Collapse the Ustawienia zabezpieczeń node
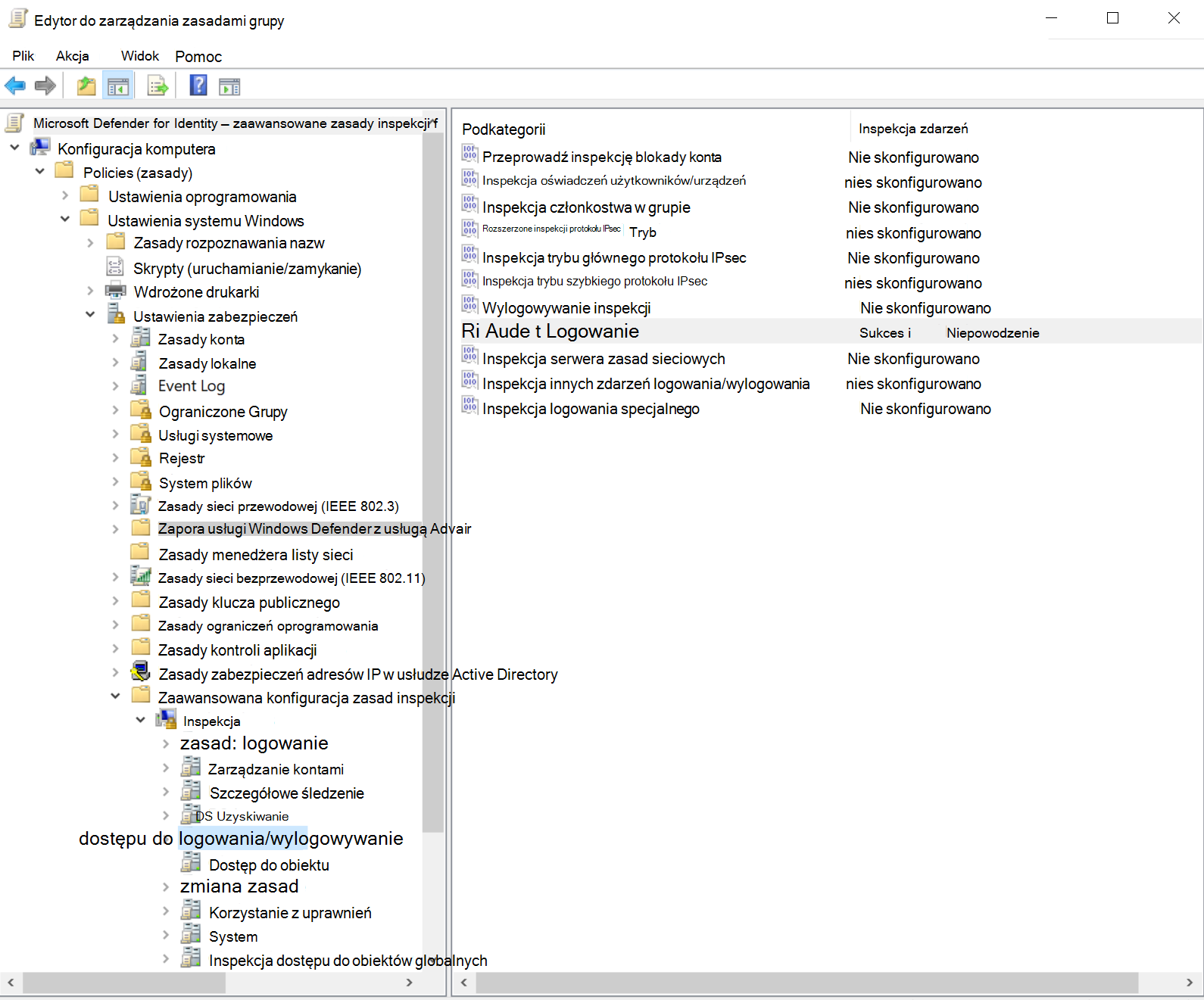Screen dimensions: 1204x1000 pos(90,314)
